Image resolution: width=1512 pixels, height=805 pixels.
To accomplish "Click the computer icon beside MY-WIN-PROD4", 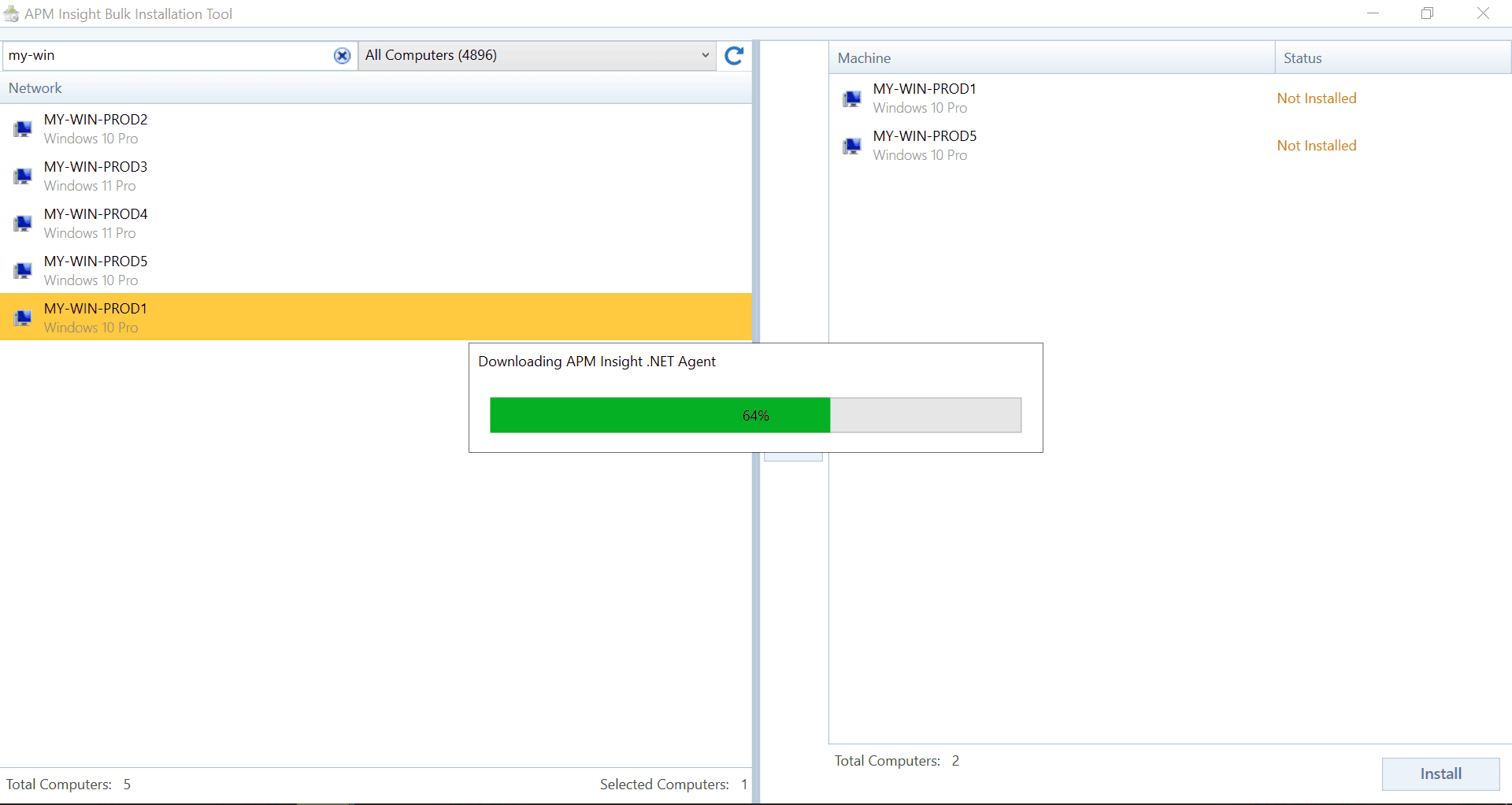I will tap(23, 223).
